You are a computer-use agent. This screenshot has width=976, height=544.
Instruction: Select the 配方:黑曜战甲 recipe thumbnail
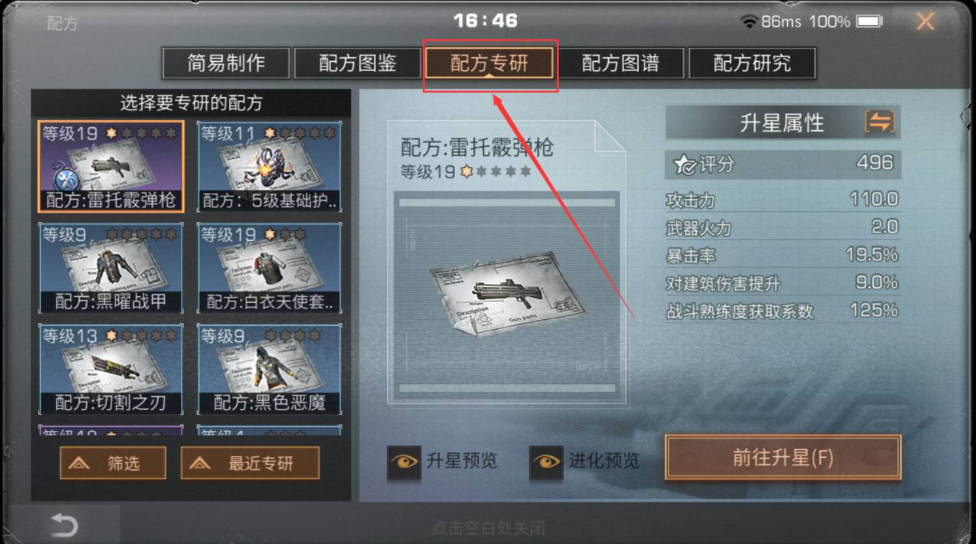coord(111,268)
